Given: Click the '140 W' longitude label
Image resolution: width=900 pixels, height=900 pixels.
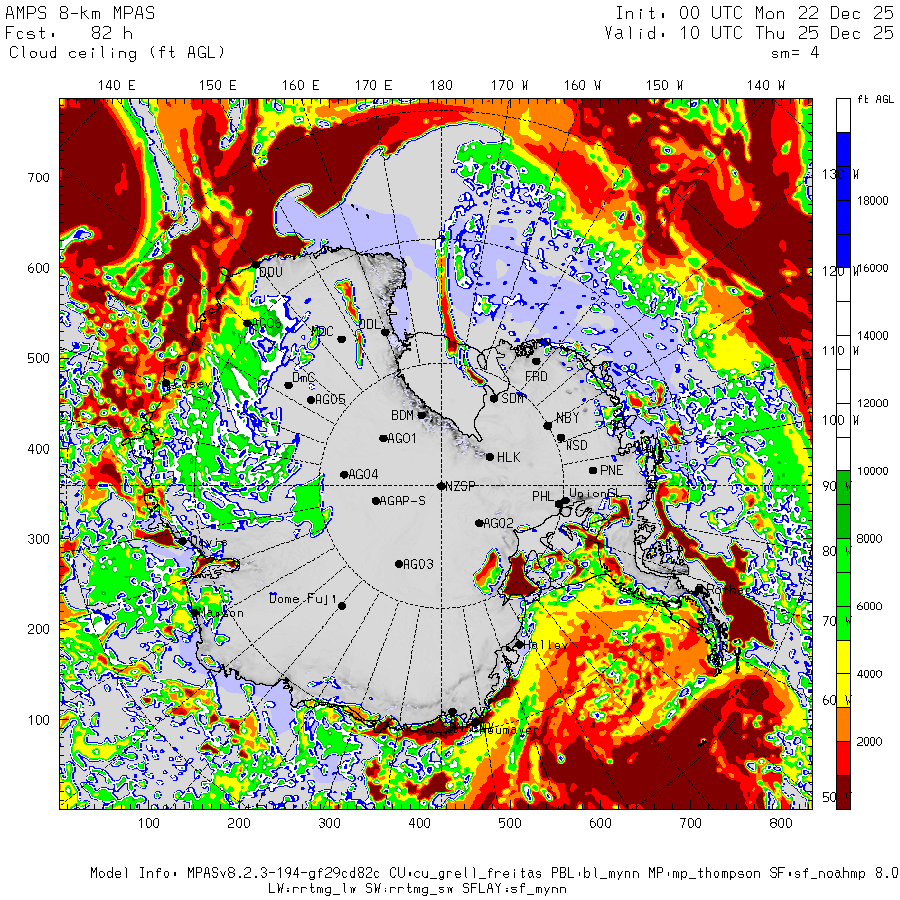Looking at the screenshot, I should coord(766,86).
